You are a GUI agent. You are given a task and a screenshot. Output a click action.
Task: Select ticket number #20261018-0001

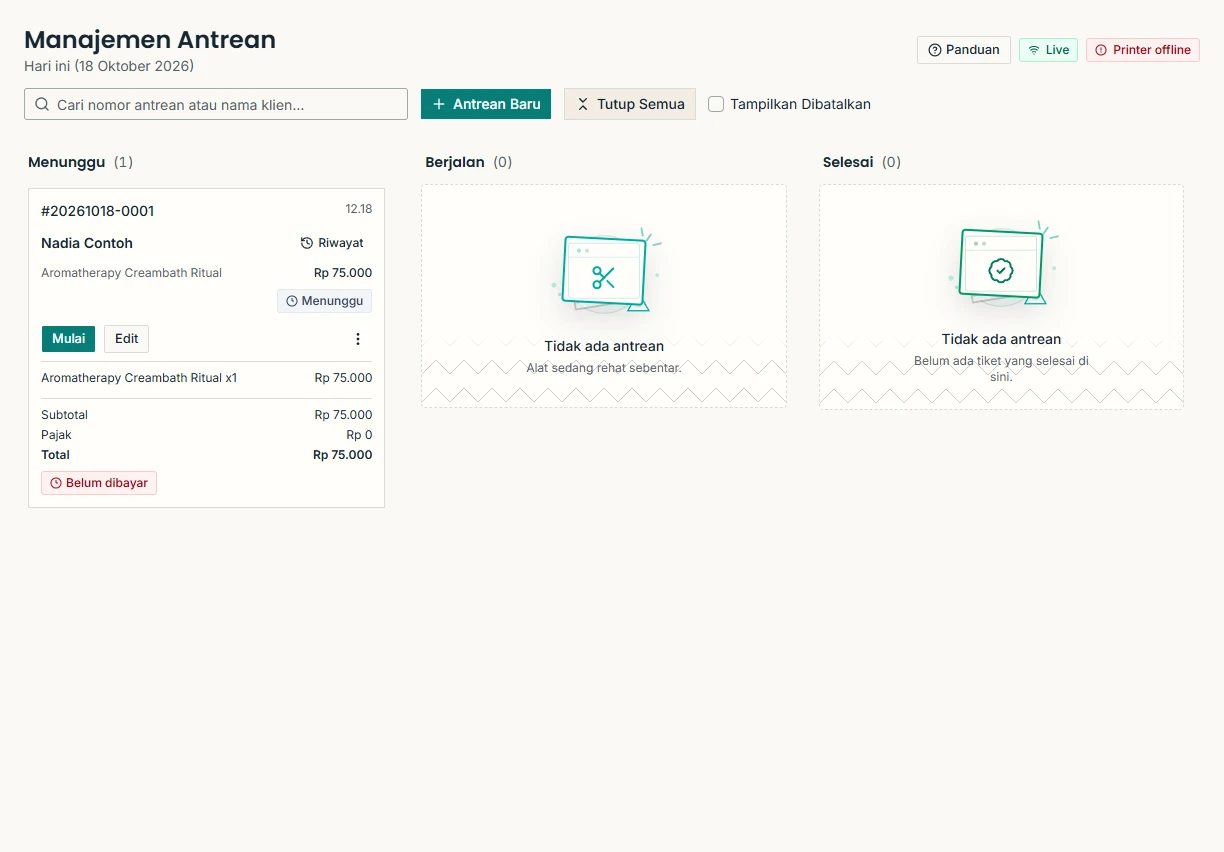98,211
